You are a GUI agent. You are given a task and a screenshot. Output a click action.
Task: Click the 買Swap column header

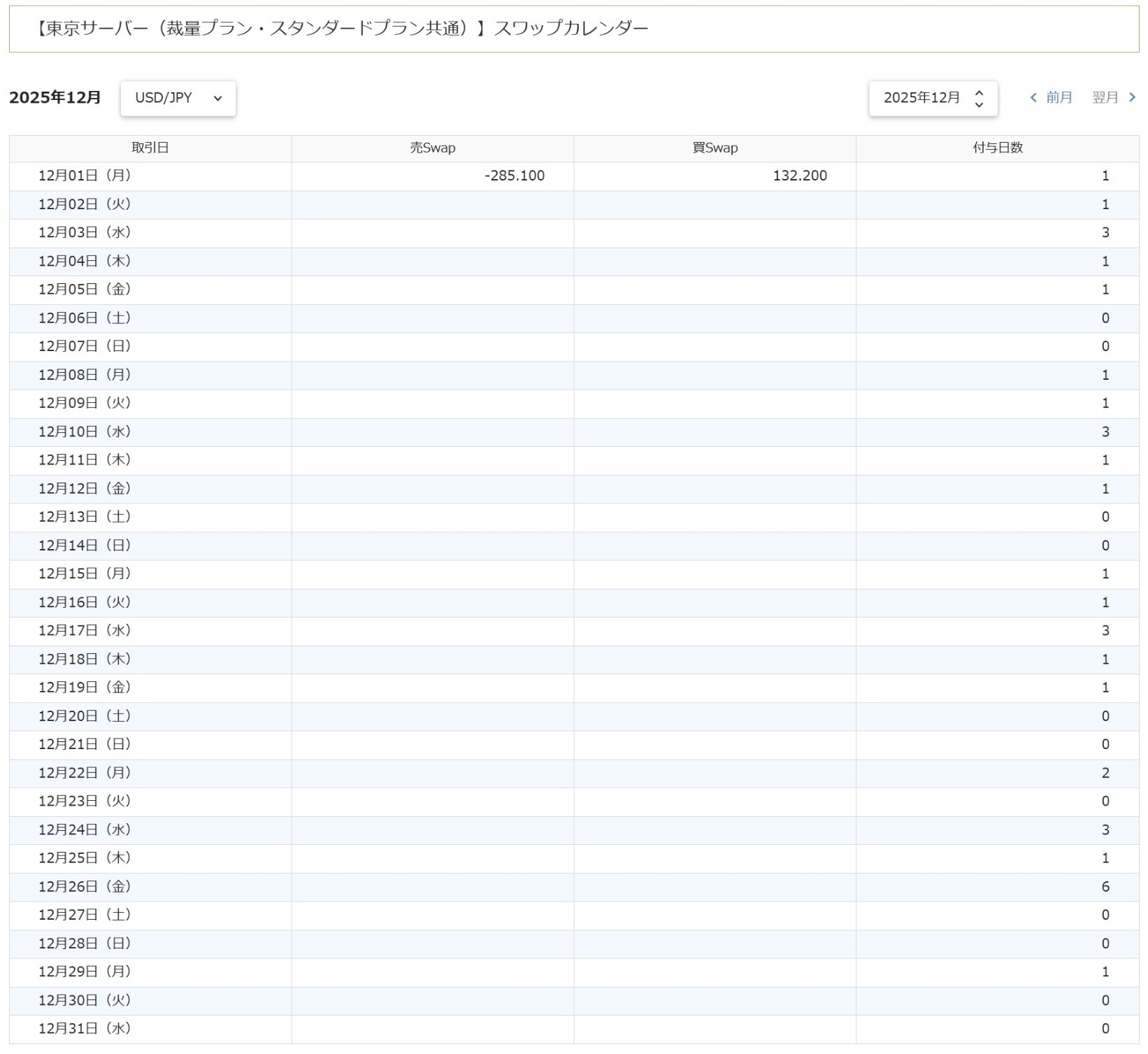715,148
